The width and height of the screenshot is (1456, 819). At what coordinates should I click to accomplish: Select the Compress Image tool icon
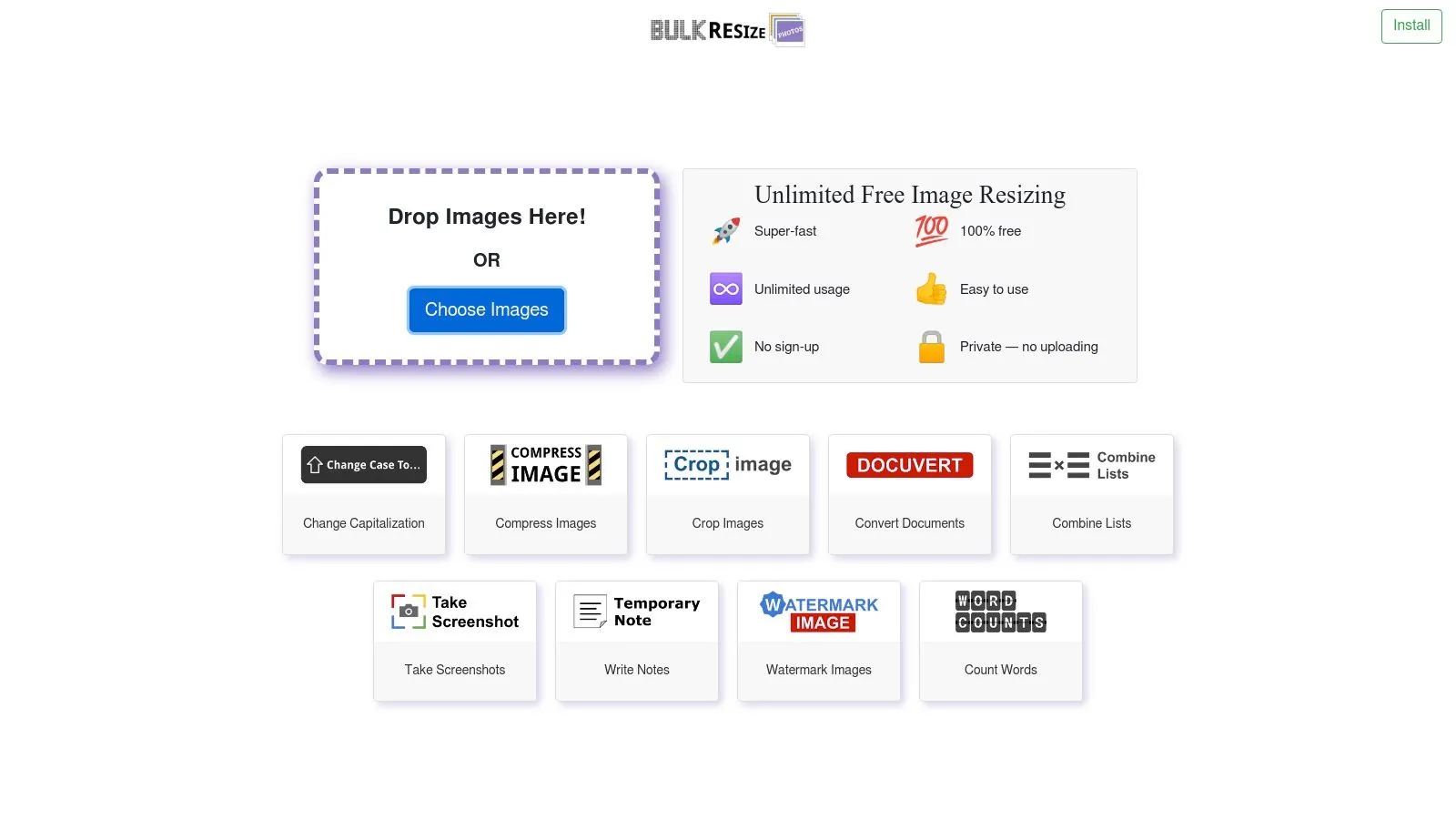click(545, 464)
